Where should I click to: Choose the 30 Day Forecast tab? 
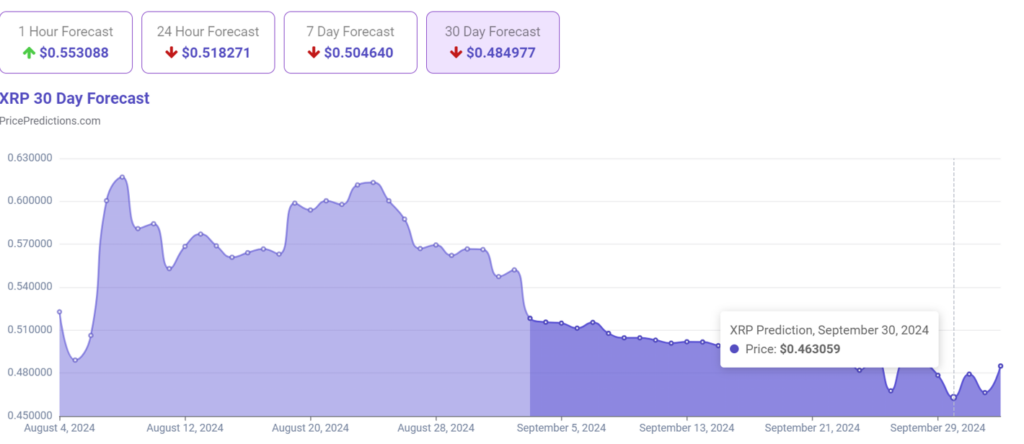coord(493,42)
